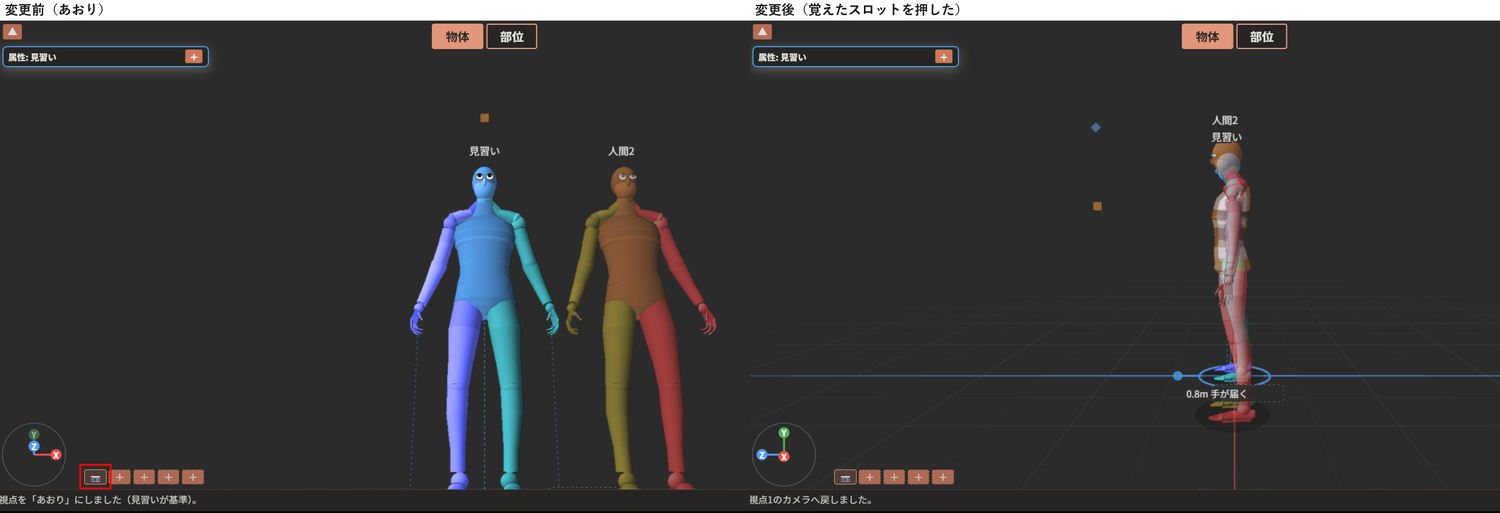The image size is (1500, 513).
Task: Click the green Y axis on the before view gizmo
Action: pyautogui.click(x=34, y=435)
